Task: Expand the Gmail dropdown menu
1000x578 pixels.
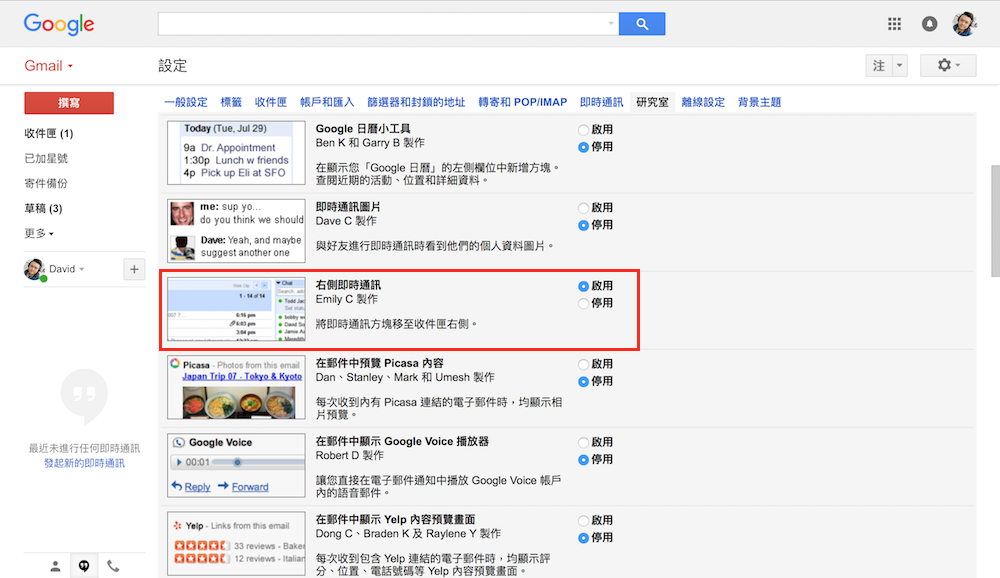Action: [49, 66]
